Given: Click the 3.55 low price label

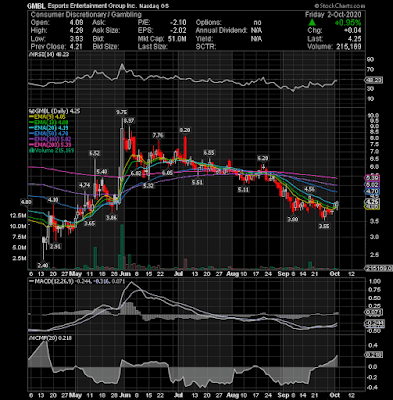Looking at the screenshot, I should click(324, 226).
